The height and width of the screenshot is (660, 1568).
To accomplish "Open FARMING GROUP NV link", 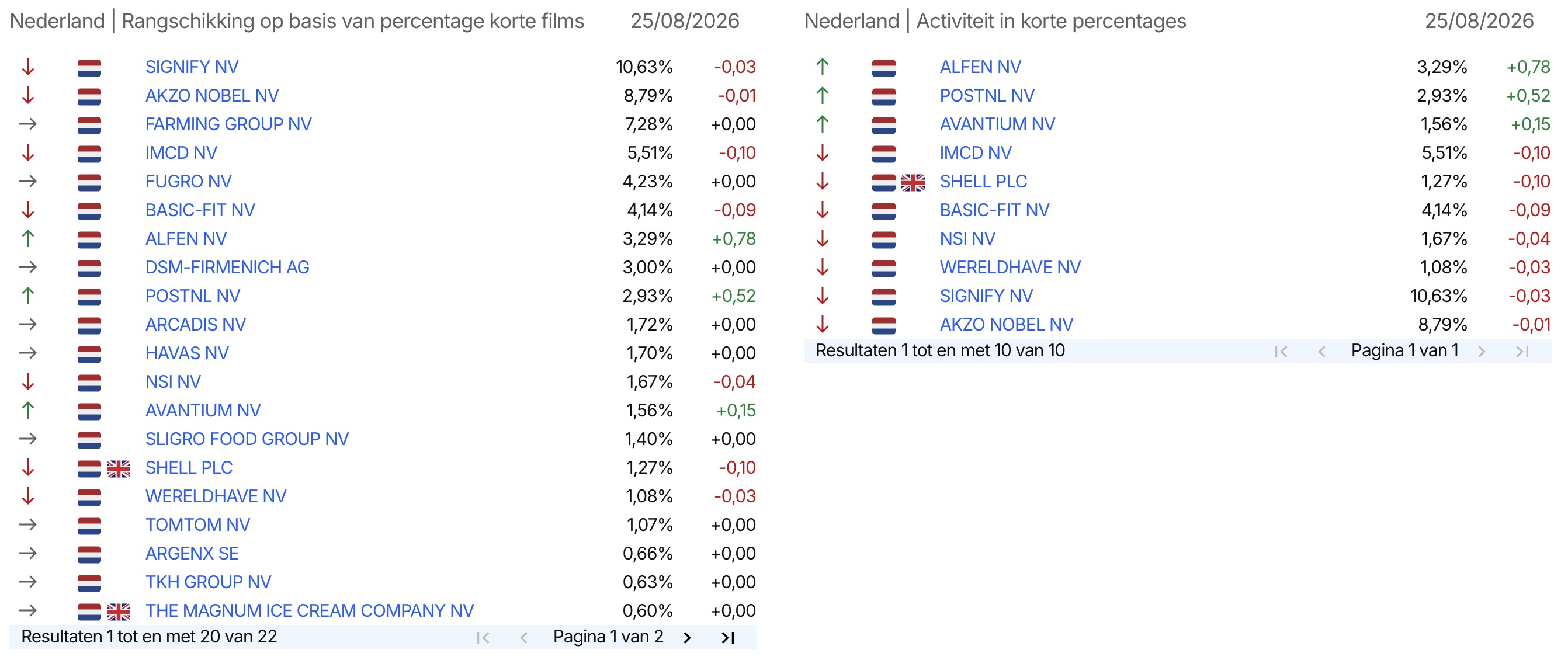I will click(228, 124).
